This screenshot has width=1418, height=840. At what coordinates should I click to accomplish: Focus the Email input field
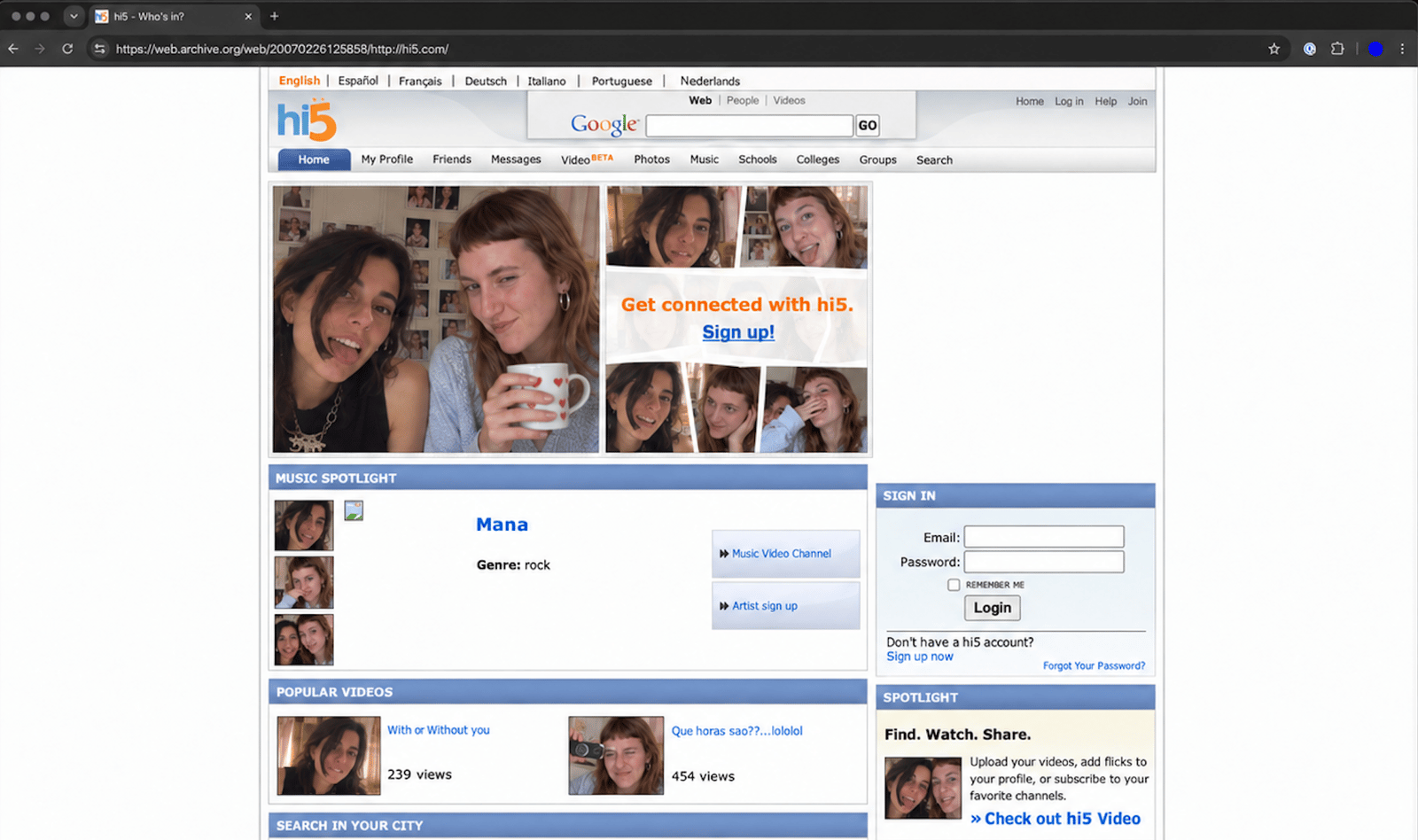point(1044,537)
